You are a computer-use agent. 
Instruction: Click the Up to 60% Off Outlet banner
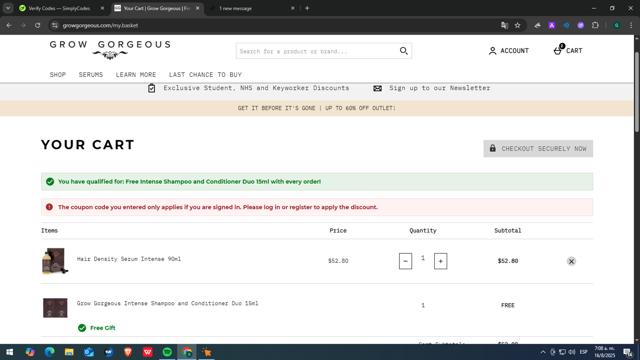coord(316,108)
